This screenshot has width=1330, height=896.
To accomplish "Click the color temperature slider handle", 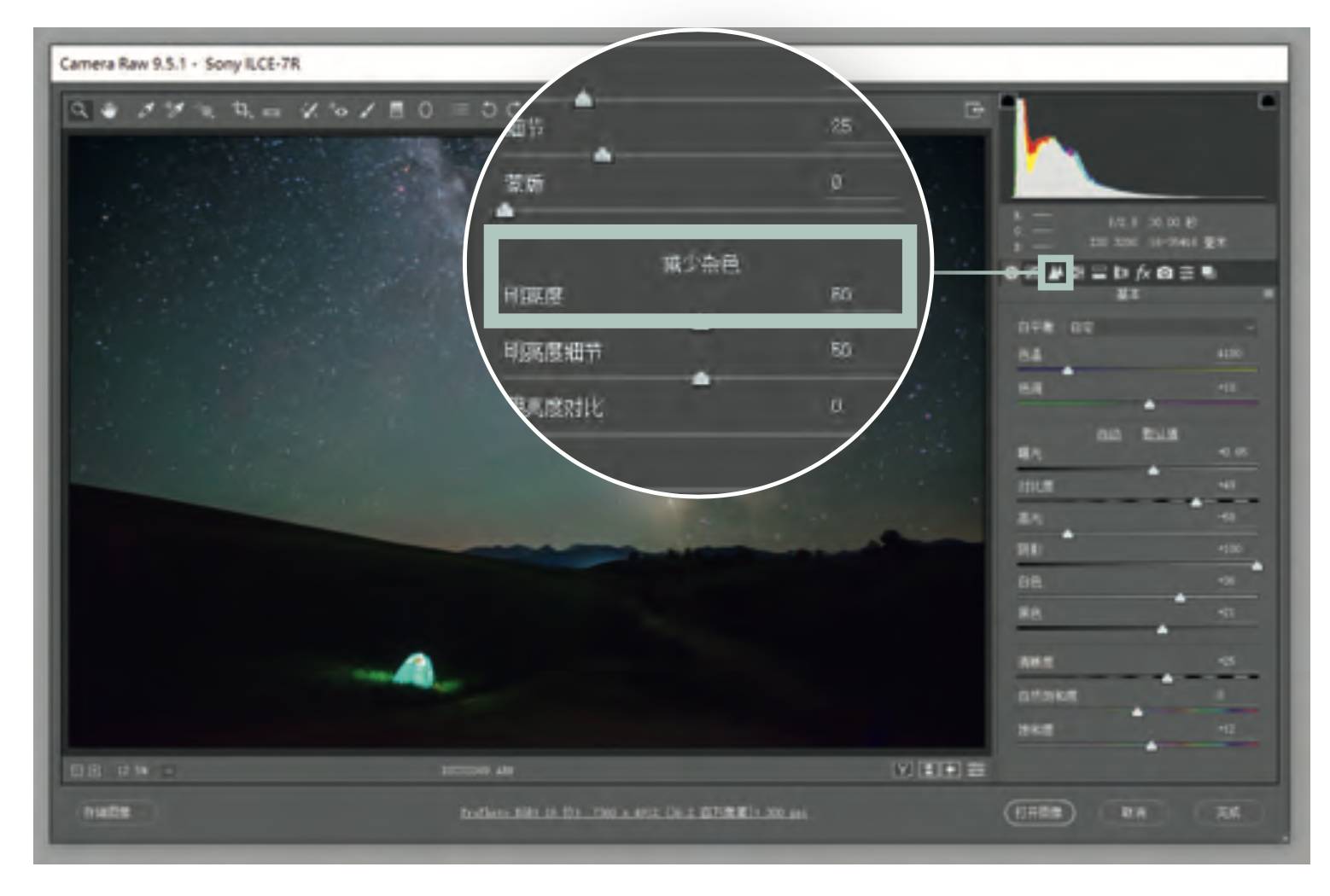I will pos(1067,370).
